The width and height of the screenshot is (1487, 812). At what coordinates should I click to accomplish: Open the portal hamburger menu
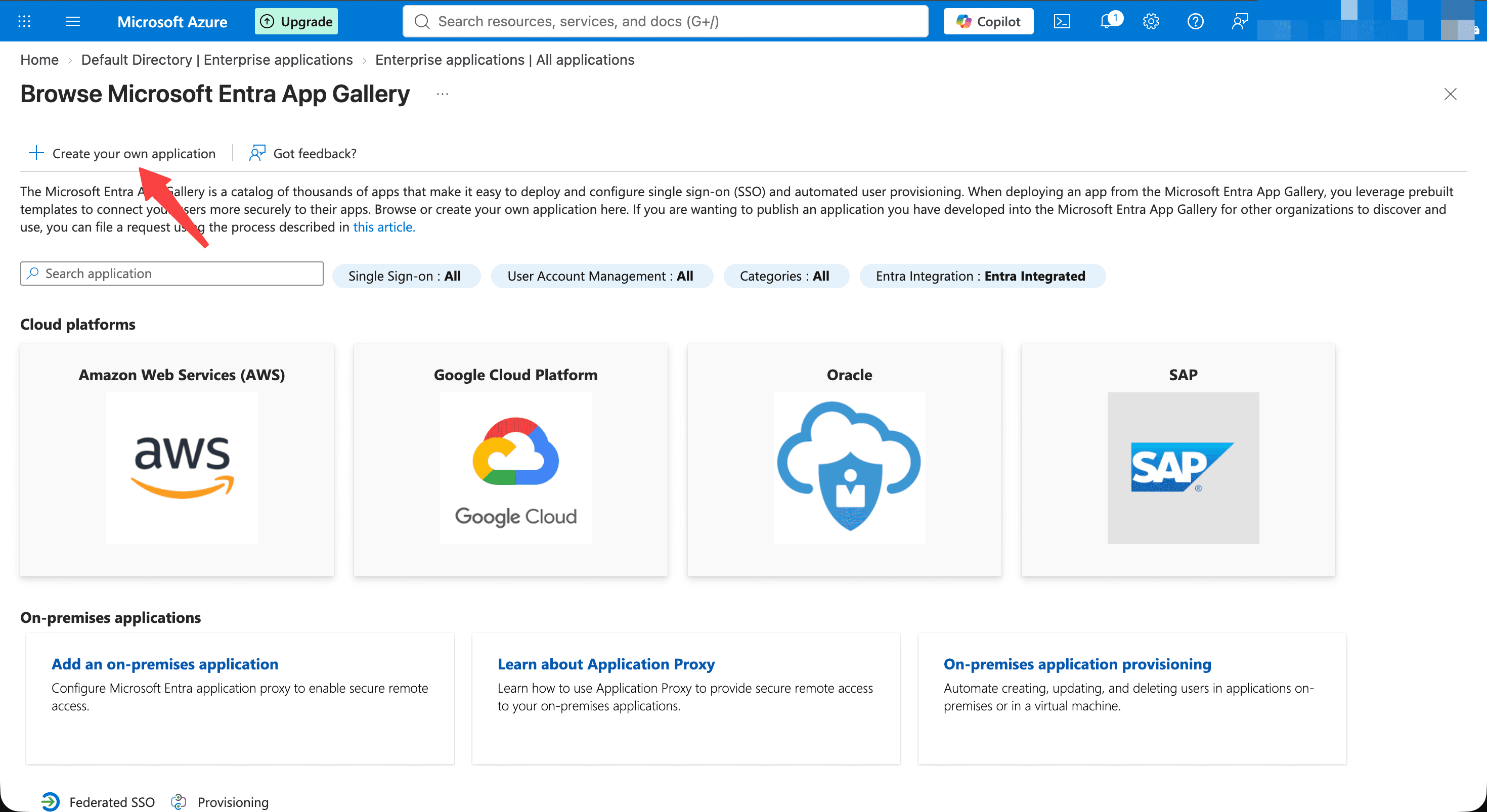(73, 21)
